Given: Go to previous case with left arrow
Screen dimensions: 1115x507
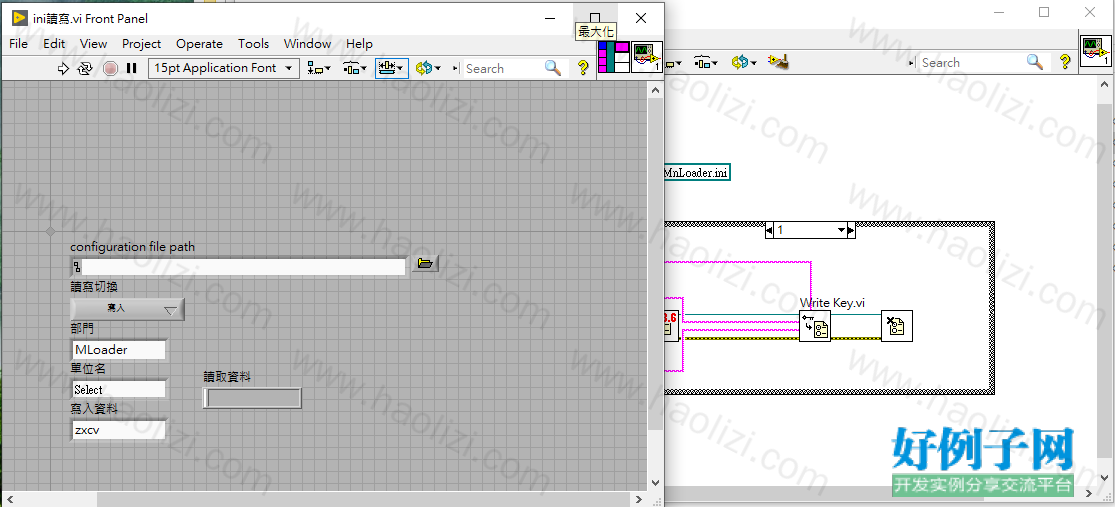Looking at the screenshot, I should tap(769, 230).
